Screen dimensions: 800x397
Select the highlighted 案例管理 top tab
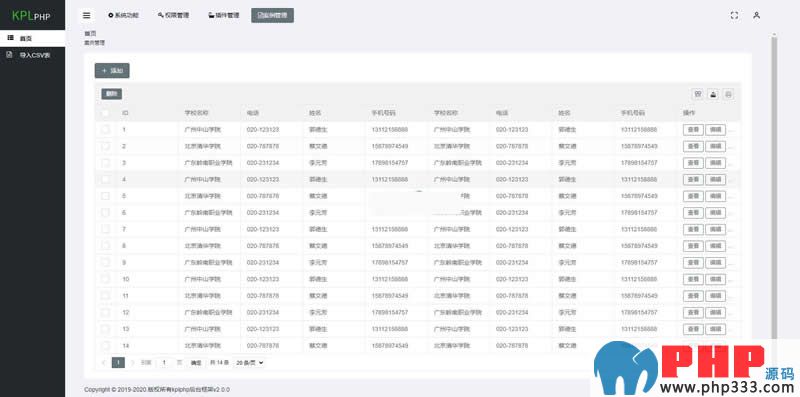[272, 15]
